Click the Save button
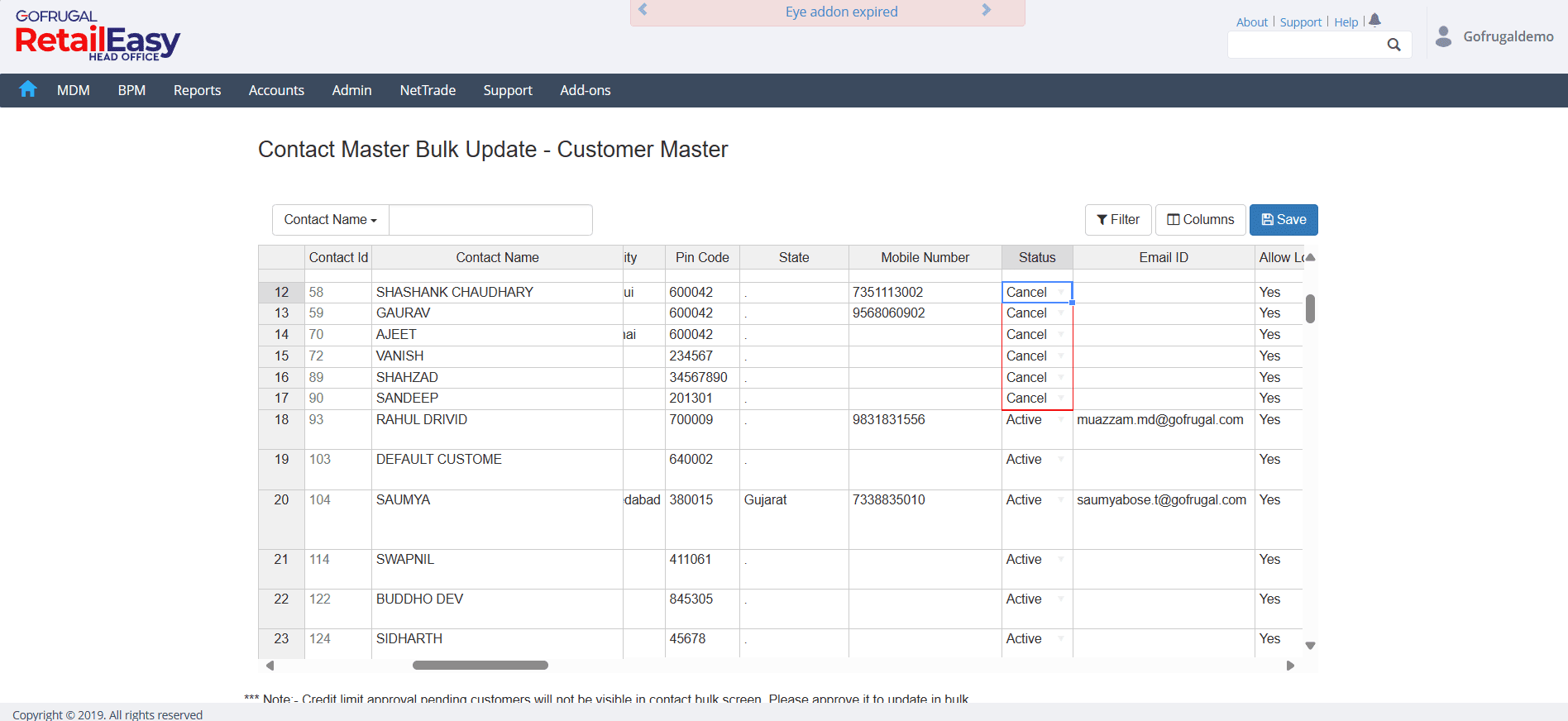Viewport: 1568px width, 721px height. tap(1283, 220)
